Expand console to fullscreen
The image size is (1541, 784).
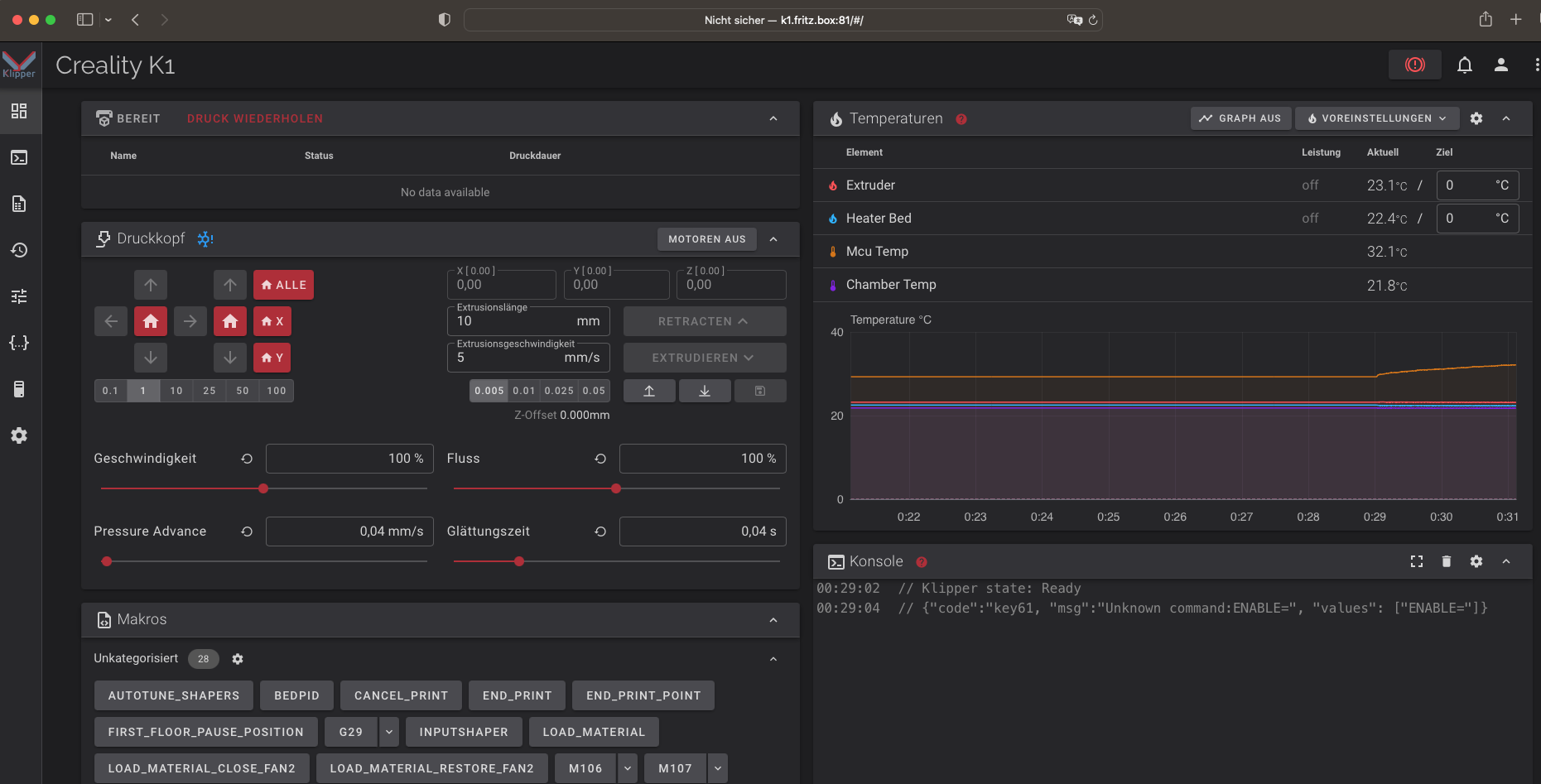pyautogui.click(x=1417, y=561)
